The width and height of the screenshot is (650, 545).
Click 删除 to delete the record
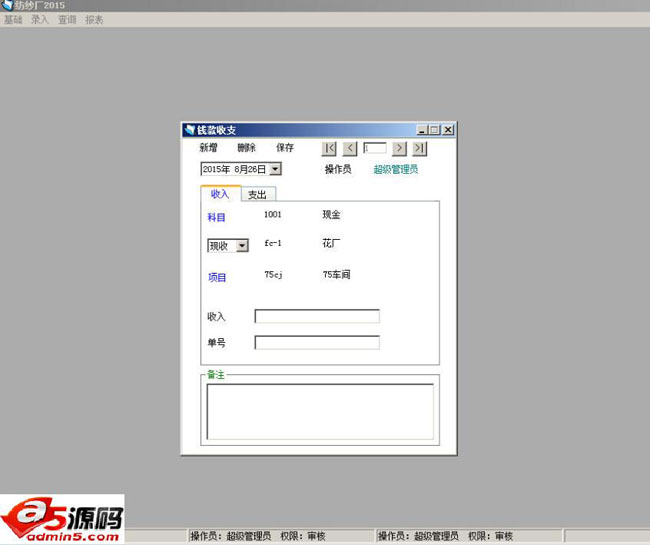pyautogui.click(x=246, y=148)
